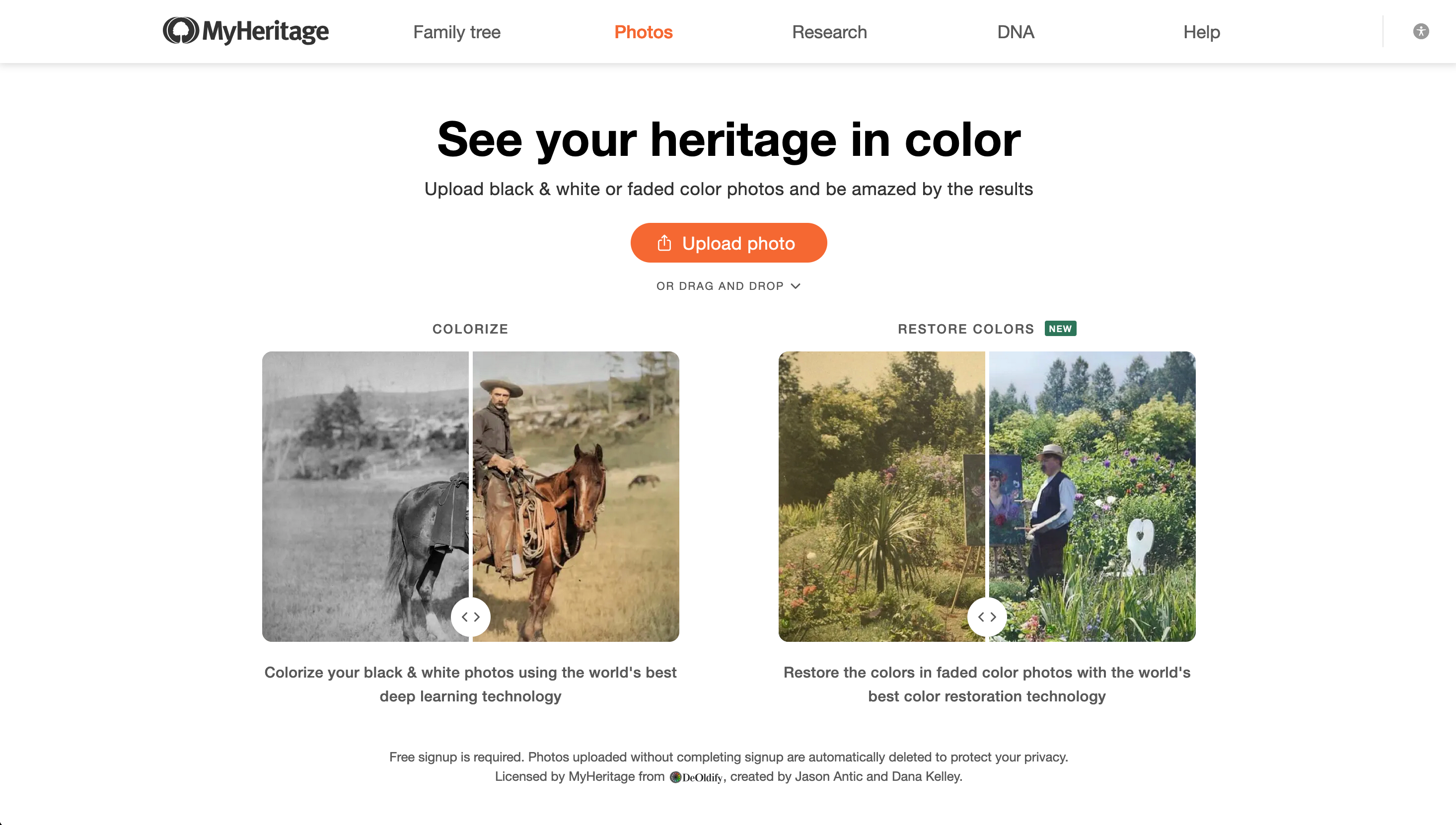
Task: Select the Photos tab in navigation
Action: 643,31
